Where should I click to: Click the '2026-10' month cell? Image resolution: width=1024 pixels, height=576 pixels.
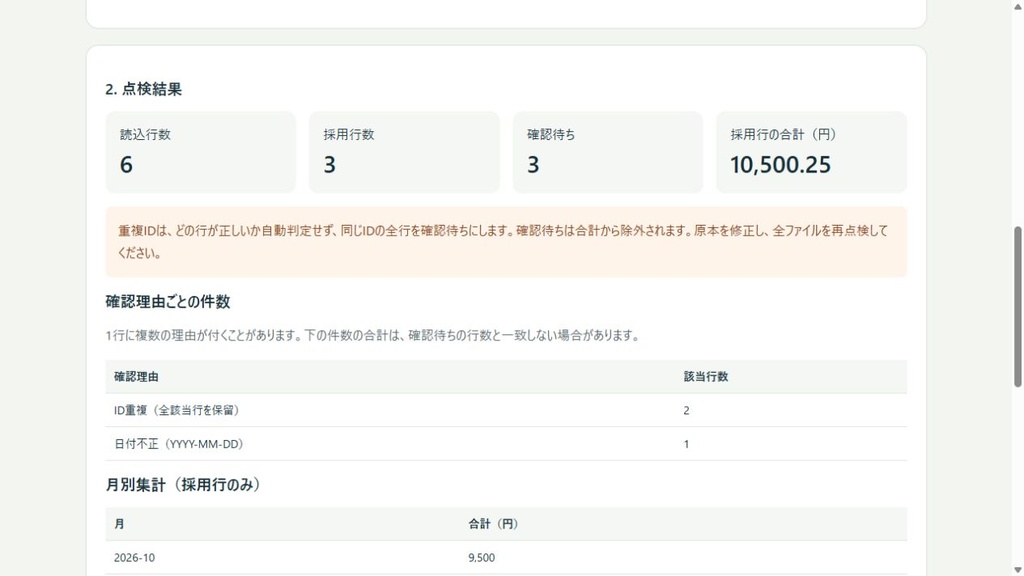click(135, 558)
